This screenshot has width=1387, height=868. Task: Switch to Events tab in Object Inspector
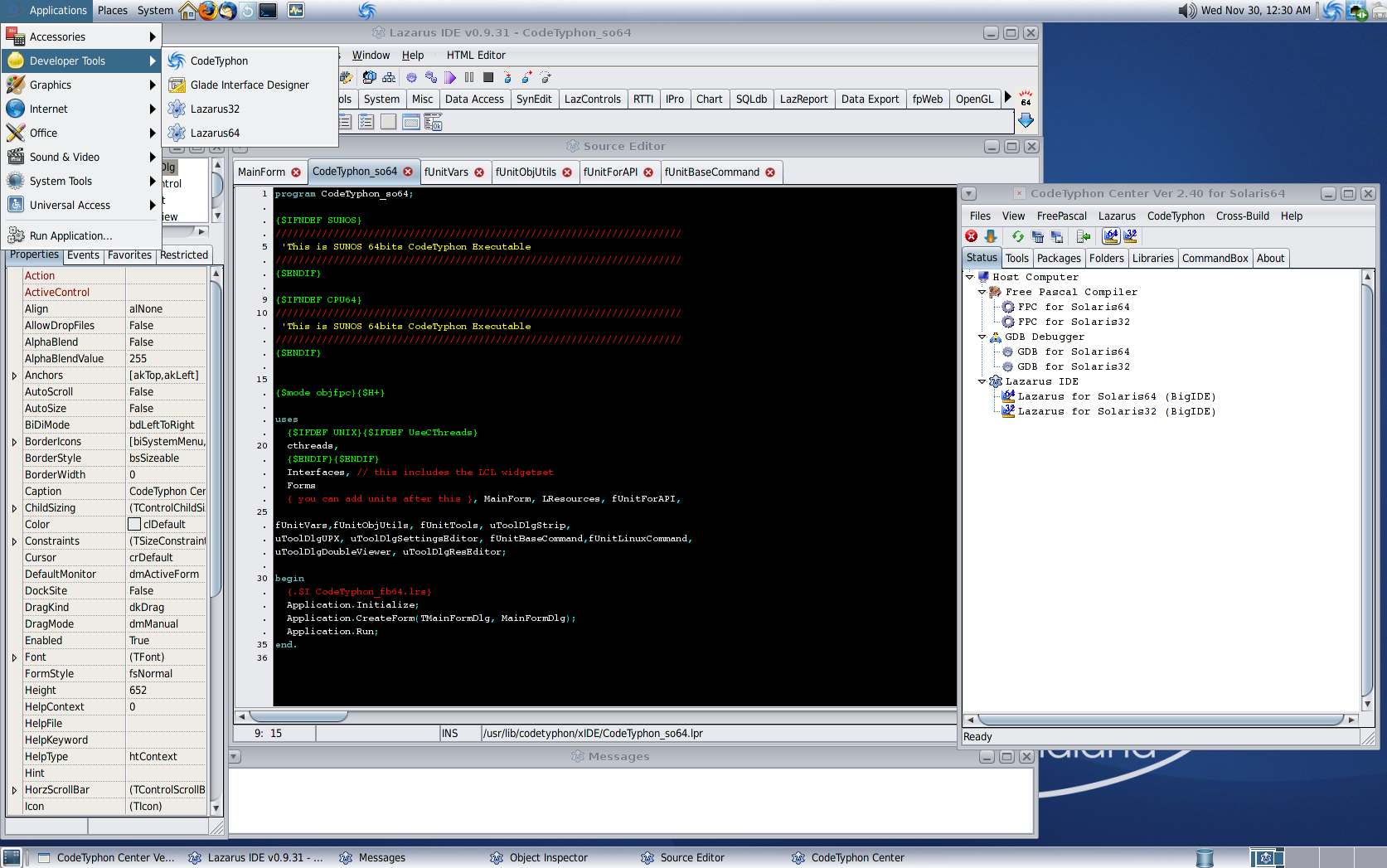click(83, 255)
